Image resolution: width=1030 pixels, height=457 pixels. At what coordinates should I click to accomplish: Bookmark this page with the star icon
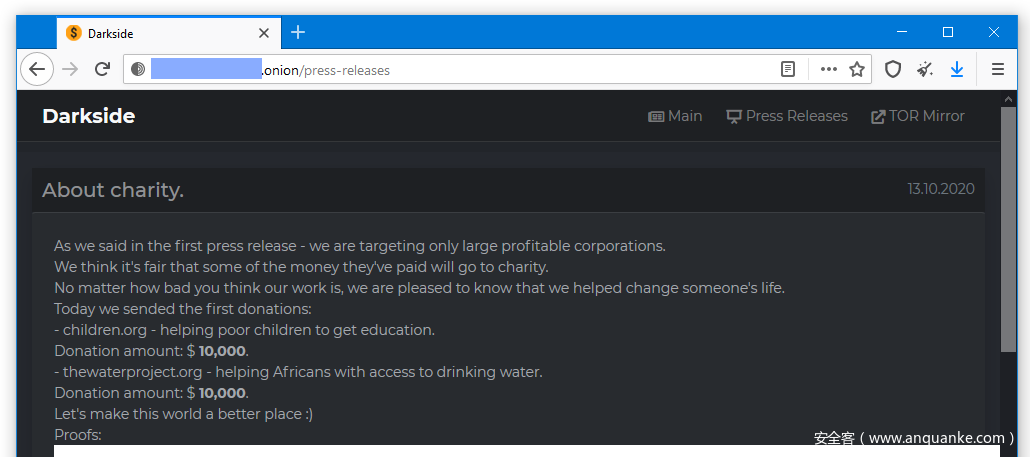[x=857, y=69]
